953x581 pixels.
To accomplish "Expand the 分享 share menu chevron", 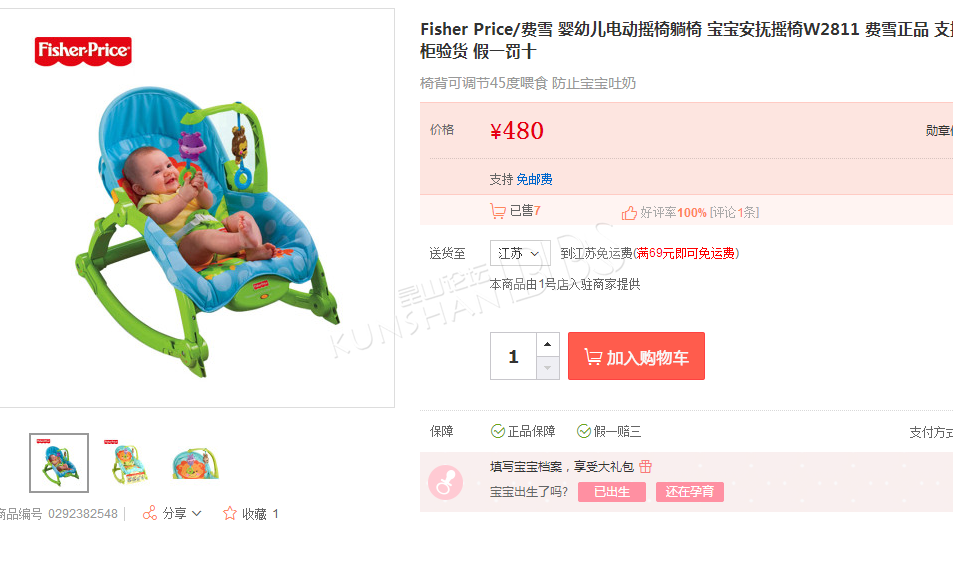I will pos(196,514).
